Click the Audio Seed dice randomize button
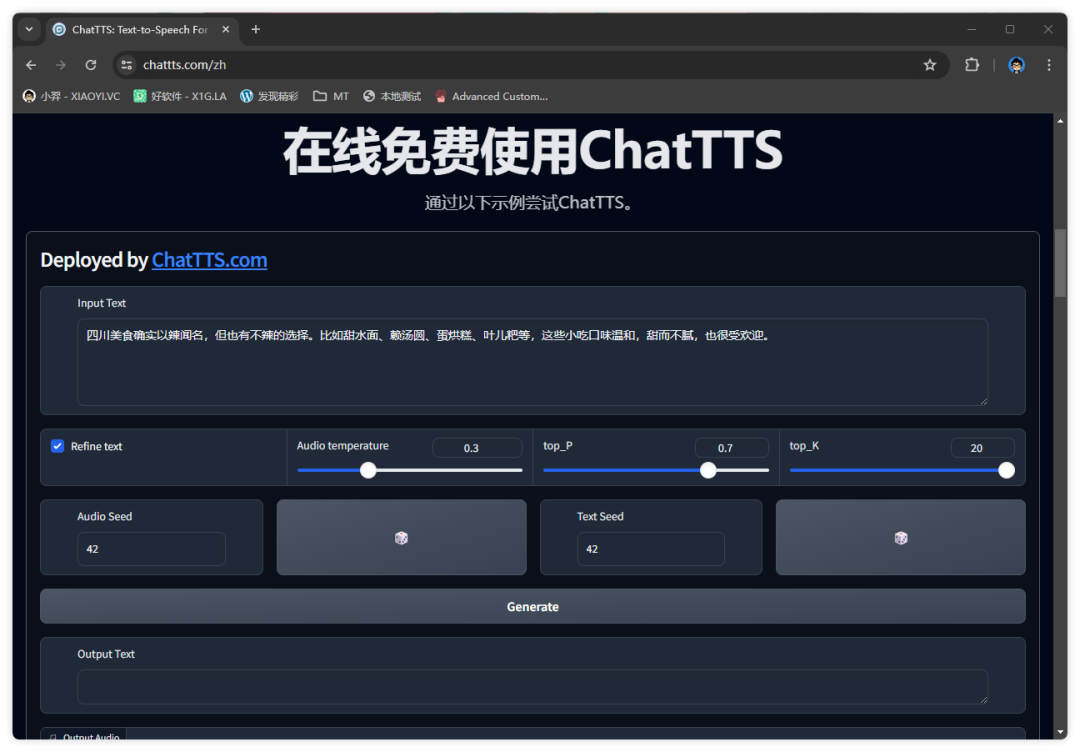Viewport: 1080px width, 752px height. coord(401,538)
